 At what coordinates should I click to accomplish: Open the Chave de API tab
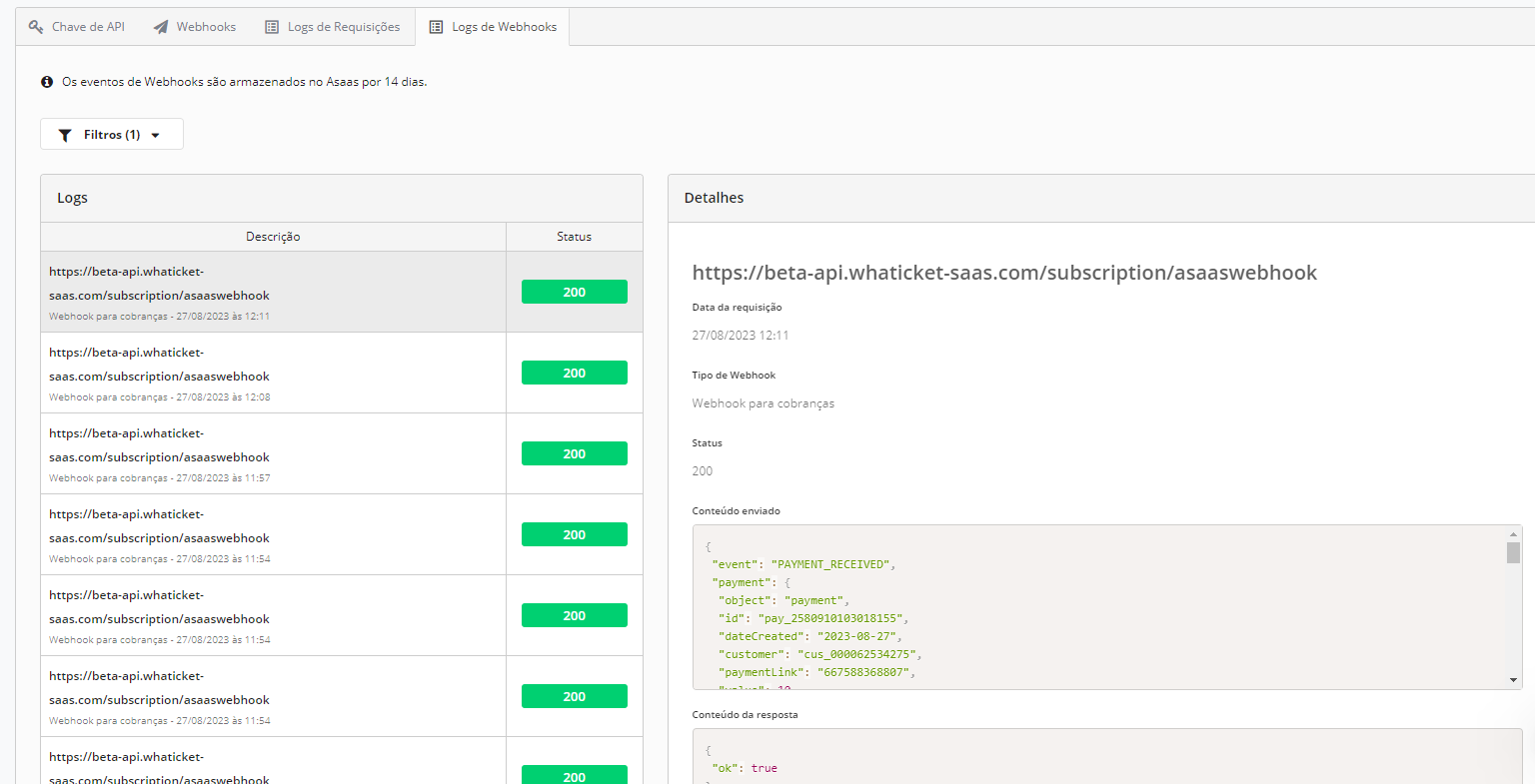(x=88, y=27)
